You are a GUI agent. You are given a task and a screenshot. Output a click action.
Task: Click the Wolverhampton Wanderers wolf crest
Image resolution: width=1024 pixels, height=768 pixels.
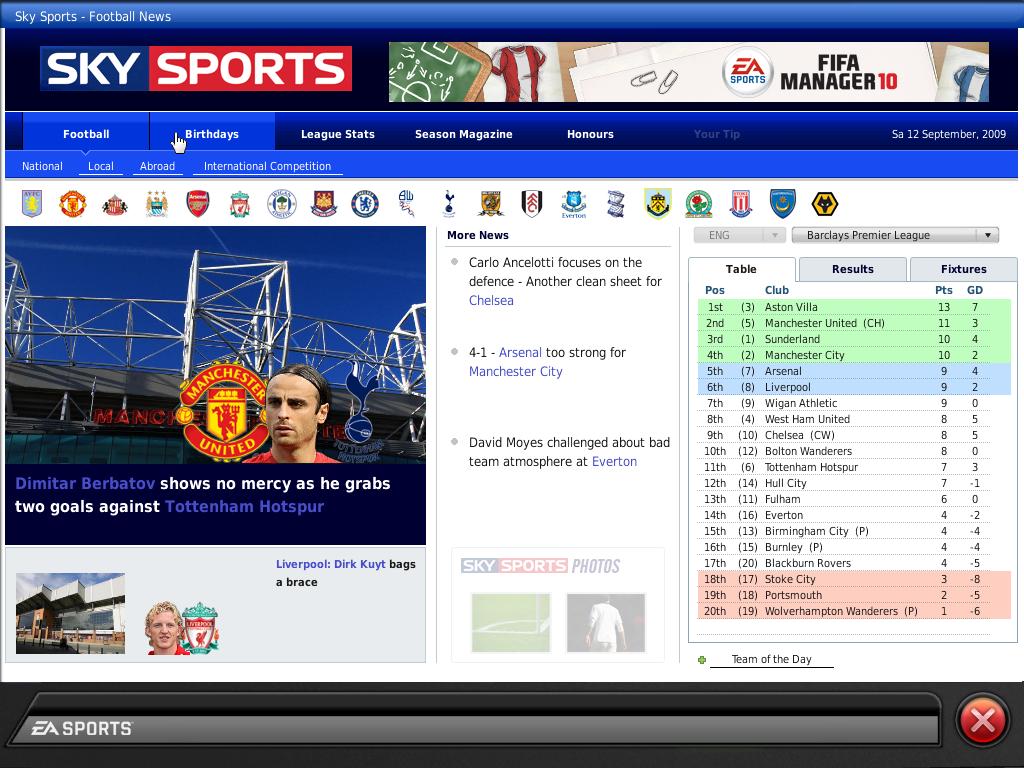coord(824,204)
